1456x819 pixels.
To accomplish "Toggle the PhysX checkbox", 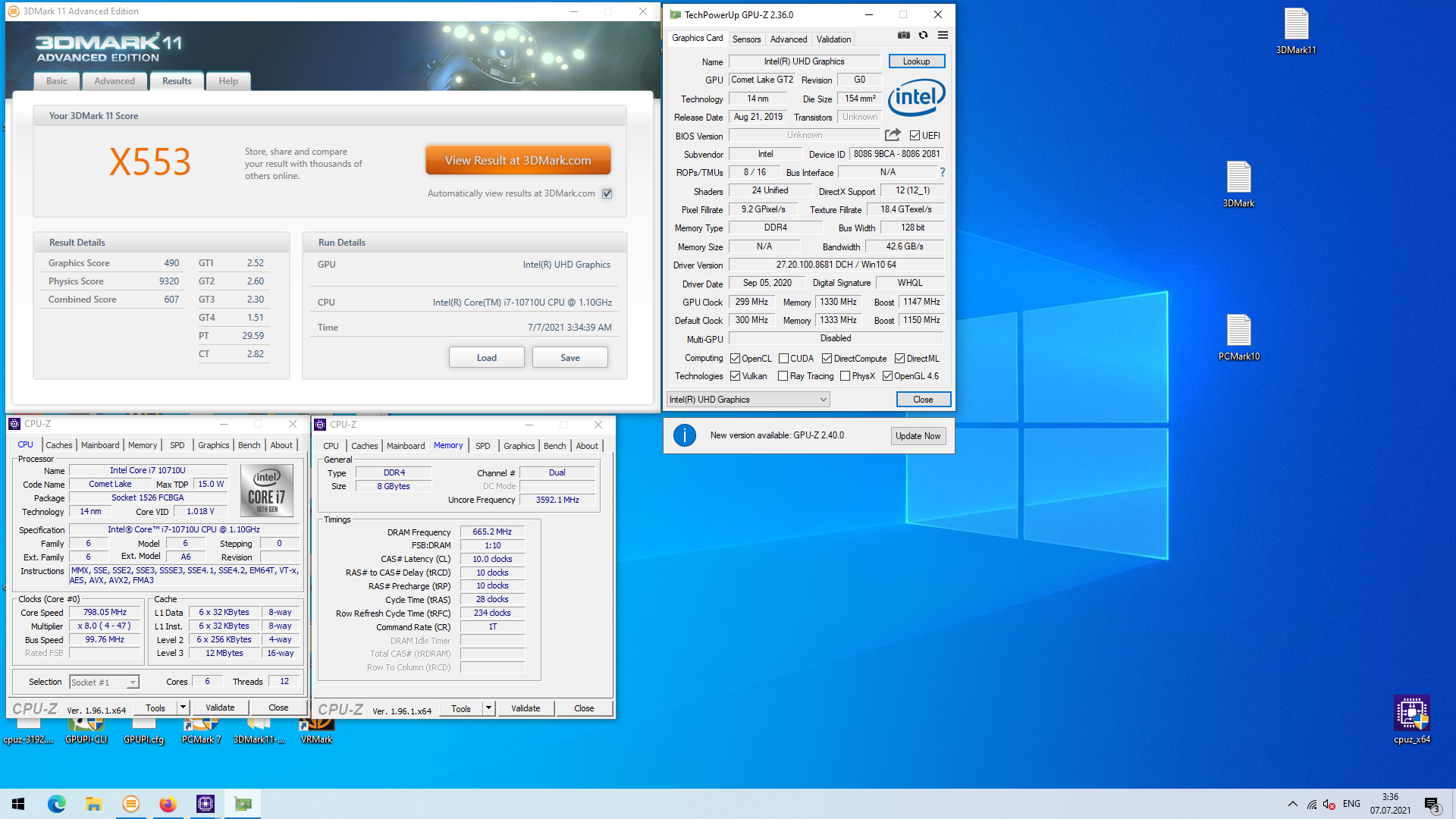I will (x=845, y=376).
